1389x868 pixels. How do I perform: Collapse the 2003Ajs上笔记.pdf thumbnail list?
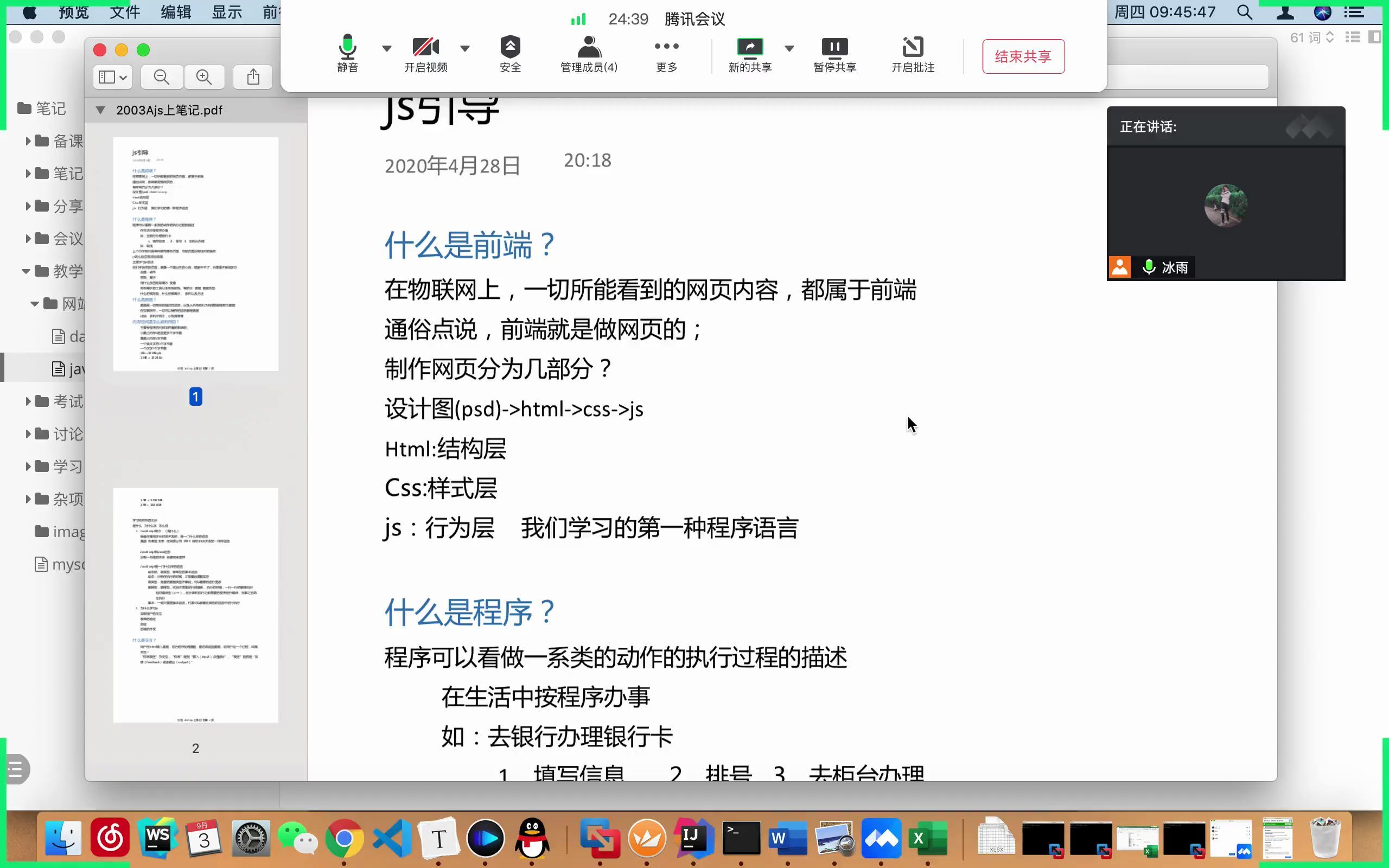pos(100,110)
